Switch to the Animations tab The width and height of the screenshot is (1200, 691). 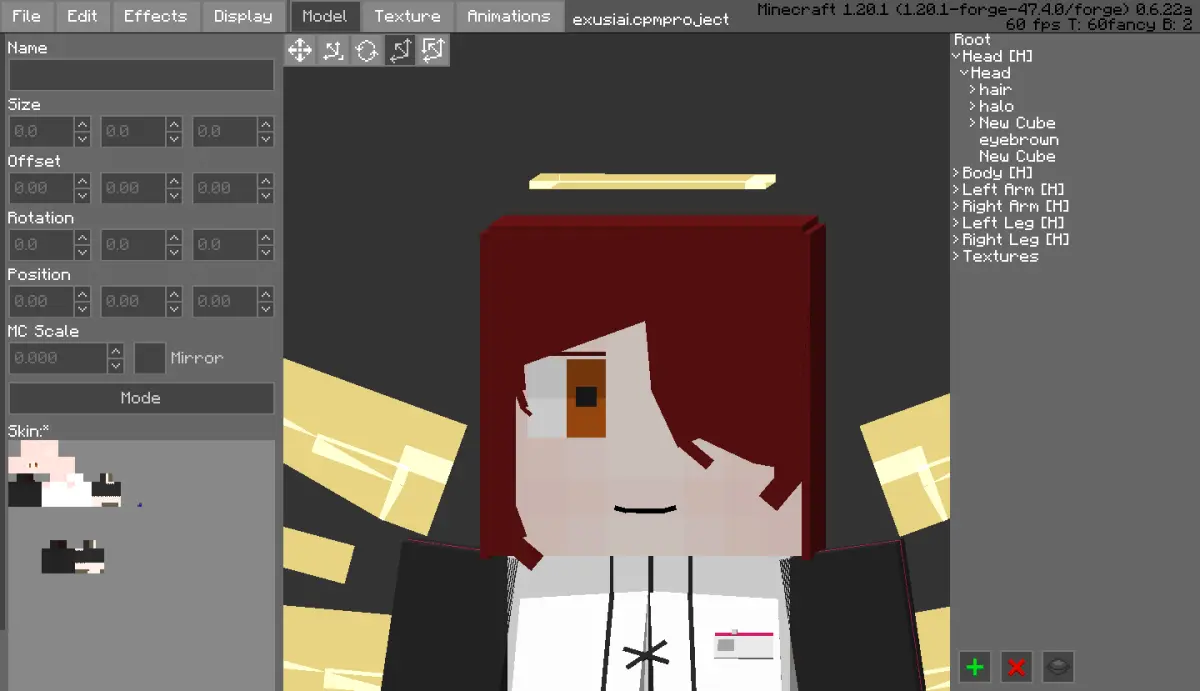coord(508,16)
